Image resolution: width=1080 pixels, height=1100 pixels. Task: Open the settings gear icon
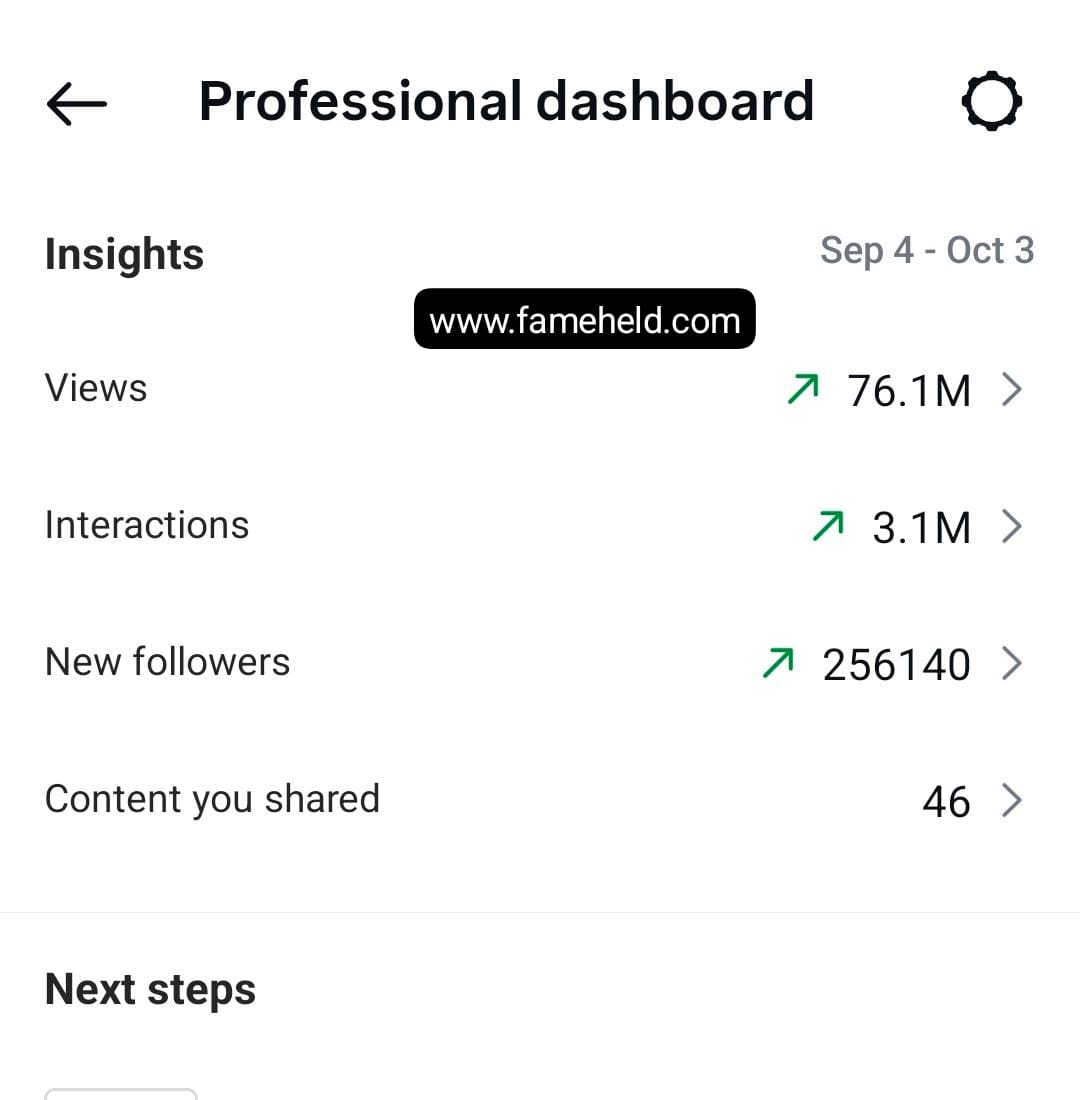pyautogui.click(x=991, y=101)
